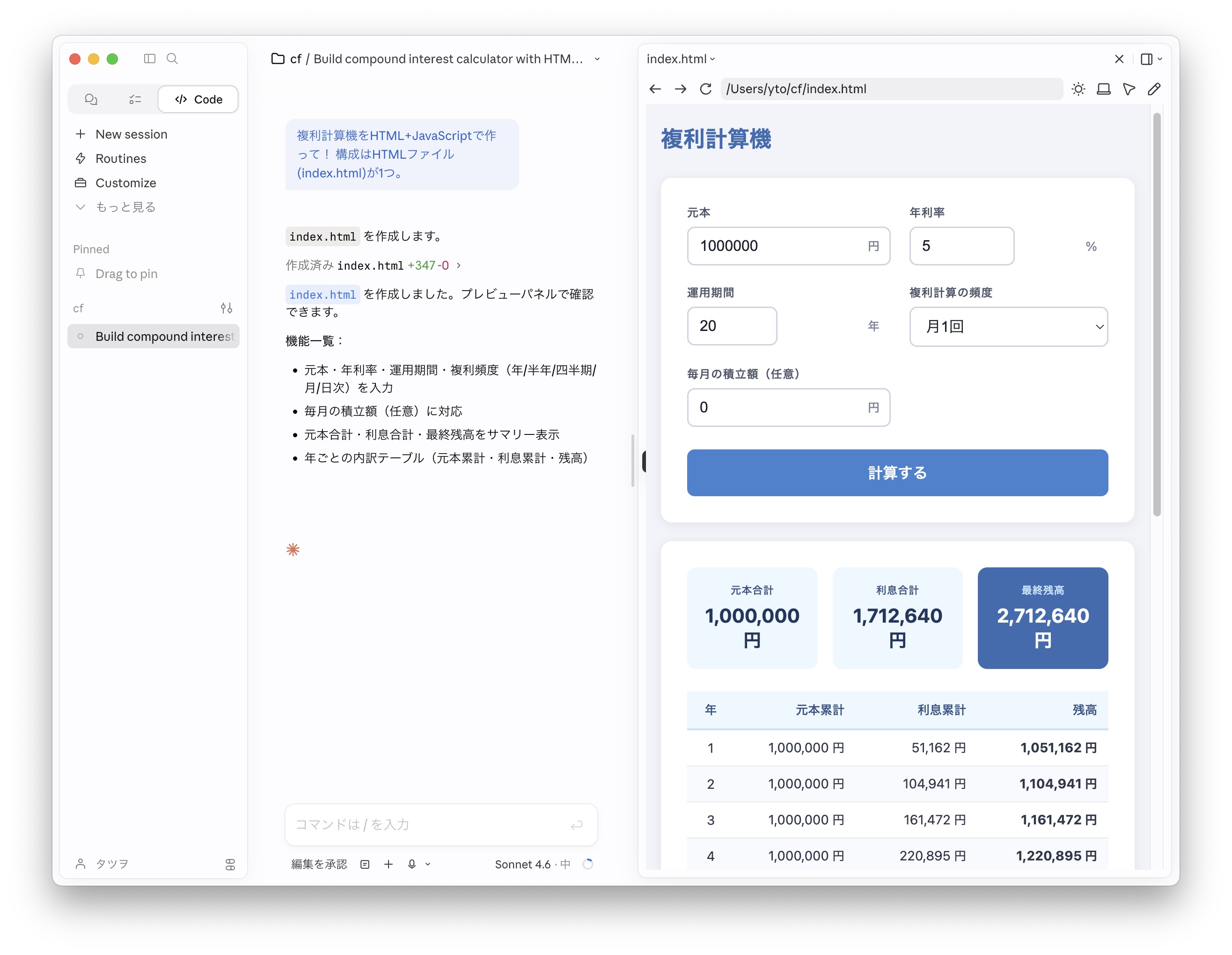1232x955 pixels.
Task: Click the 元本 input field showing 1000000
Action: point(789,246)
